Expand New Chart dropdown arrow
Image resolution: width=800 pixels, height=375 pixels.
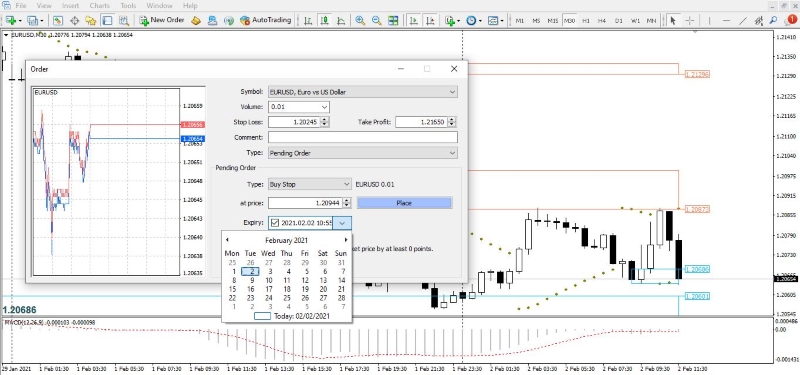coord(20,21)
